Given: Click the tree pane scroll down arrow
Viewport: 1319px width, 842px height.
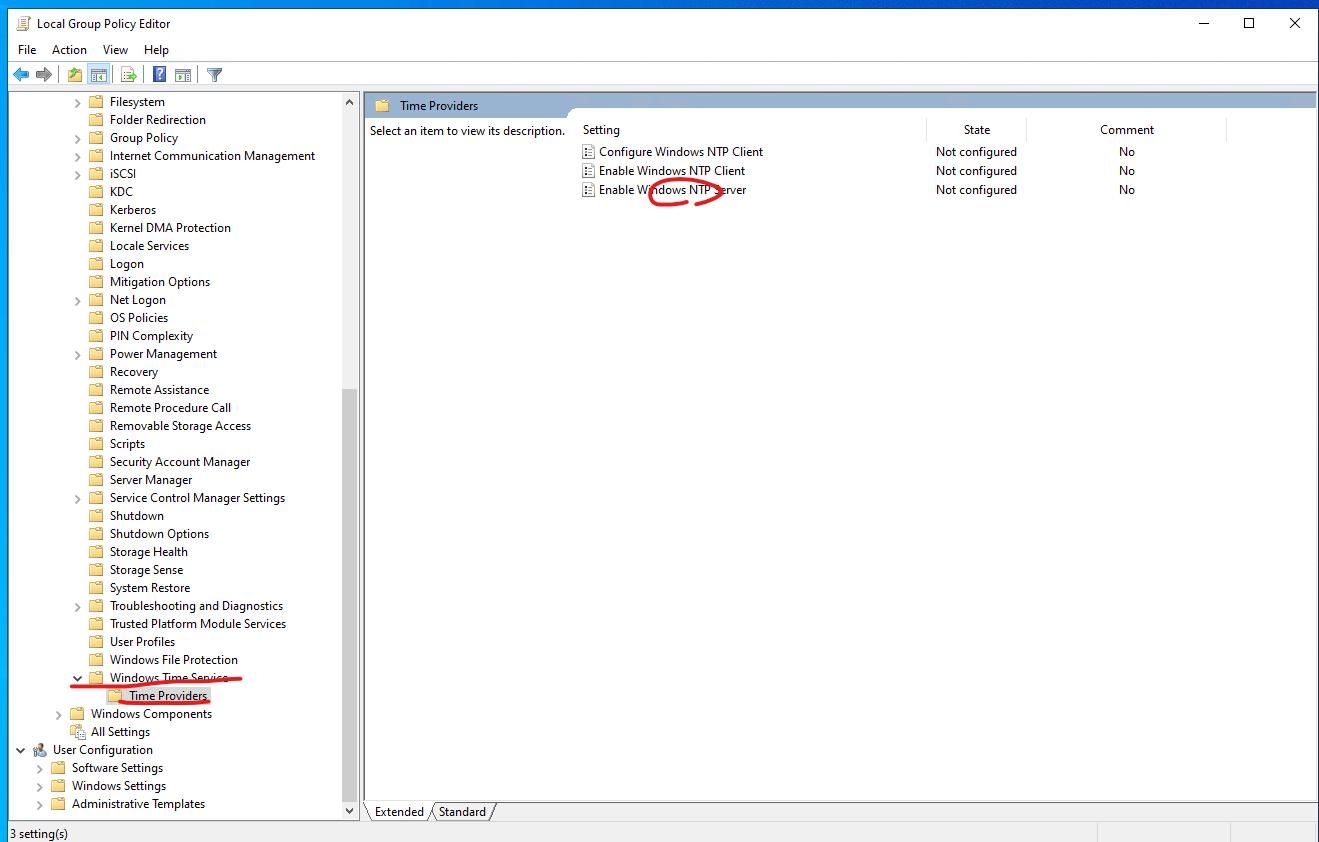Looking at the screenshot, I should [349, 811].
